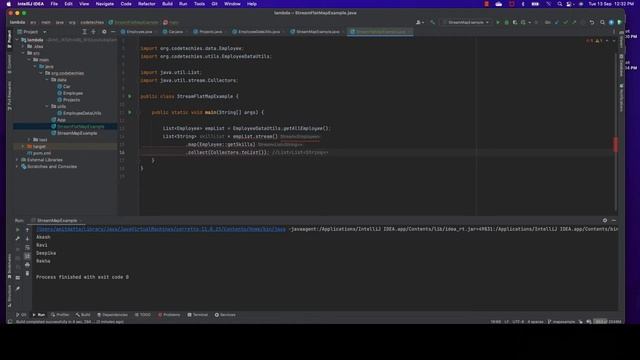
Task: Click the Git commit checkmark icon
Action: [x=565, y=22]
